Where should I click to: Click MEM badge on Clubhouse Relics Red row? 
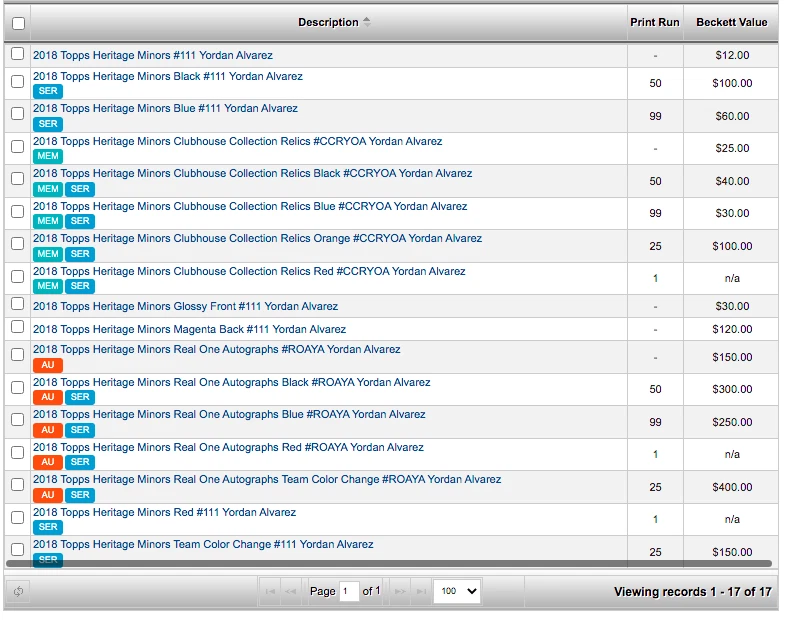click(48, 286)
